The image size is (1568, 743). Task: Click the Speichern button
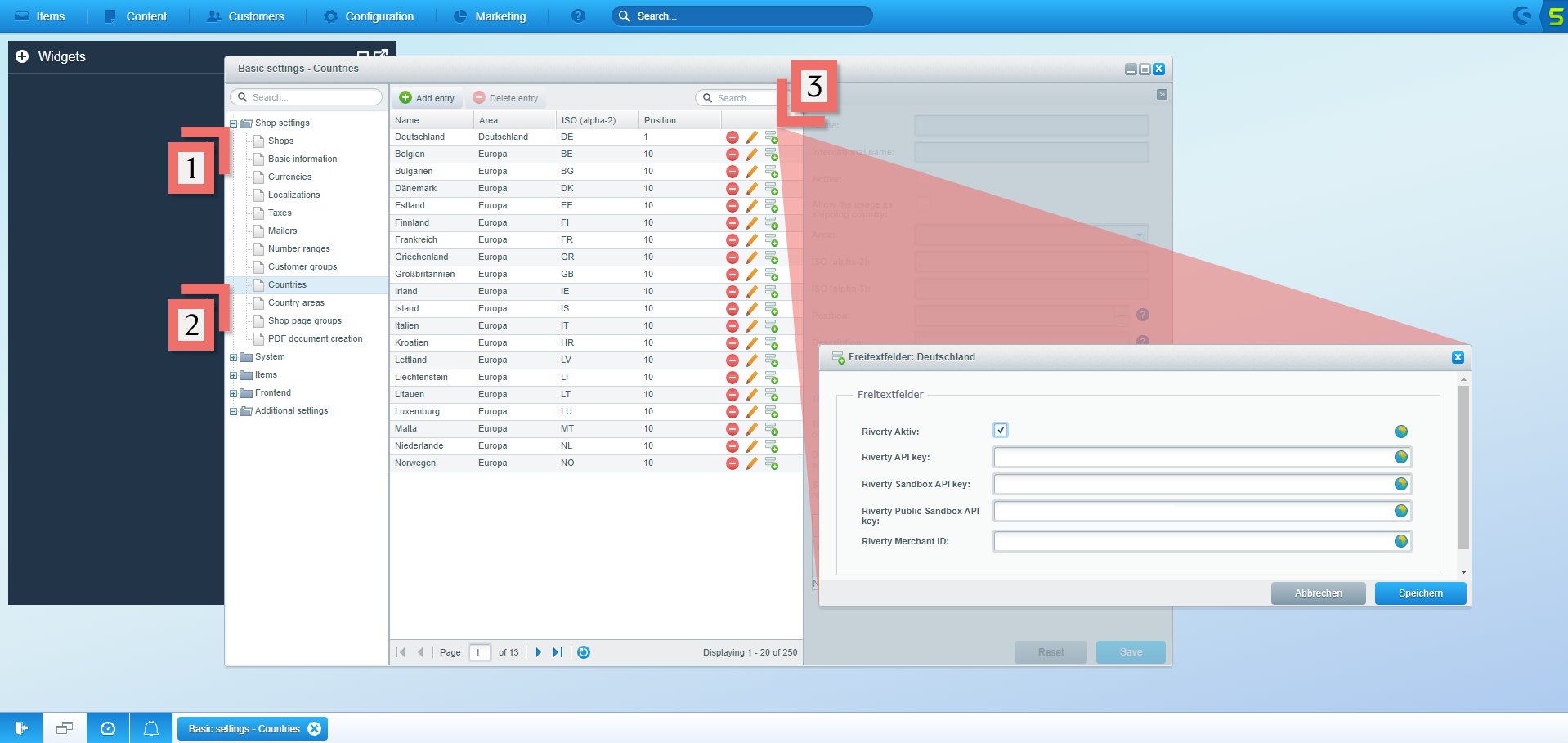tap(1420, 593)
